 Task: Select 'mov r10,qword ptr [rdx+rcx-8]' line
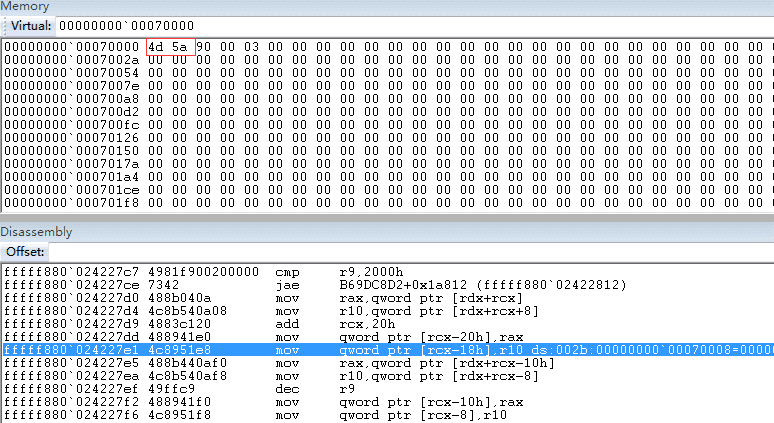tap(388, 376)
